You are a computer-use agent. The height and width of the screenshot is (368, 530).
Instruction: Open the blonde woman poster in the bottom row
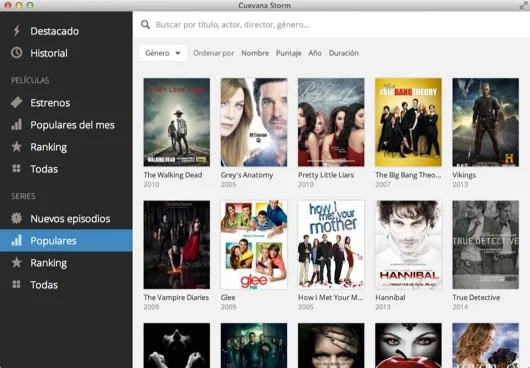[485, 345]
